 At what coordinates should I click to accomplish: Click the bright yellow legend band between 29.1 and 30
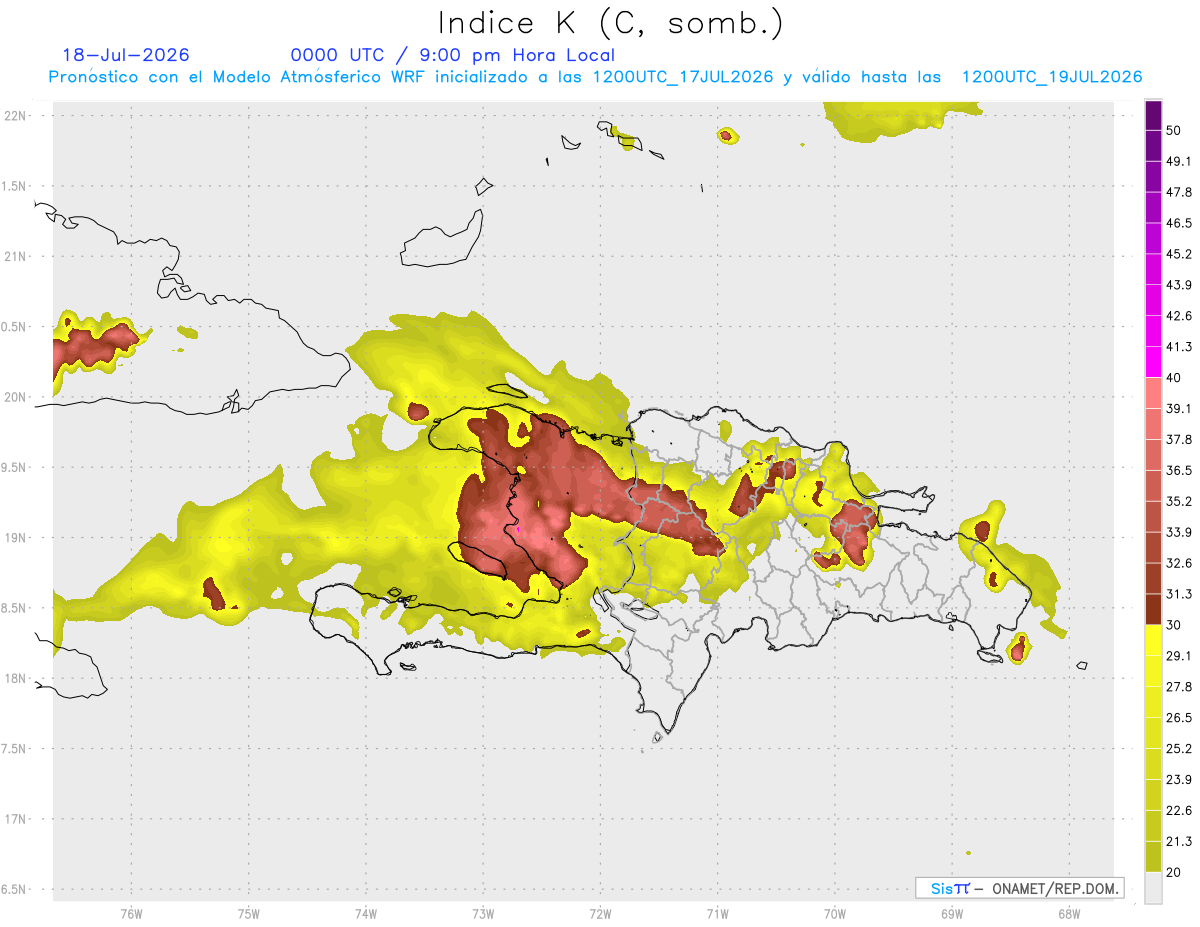point(1153,640)
